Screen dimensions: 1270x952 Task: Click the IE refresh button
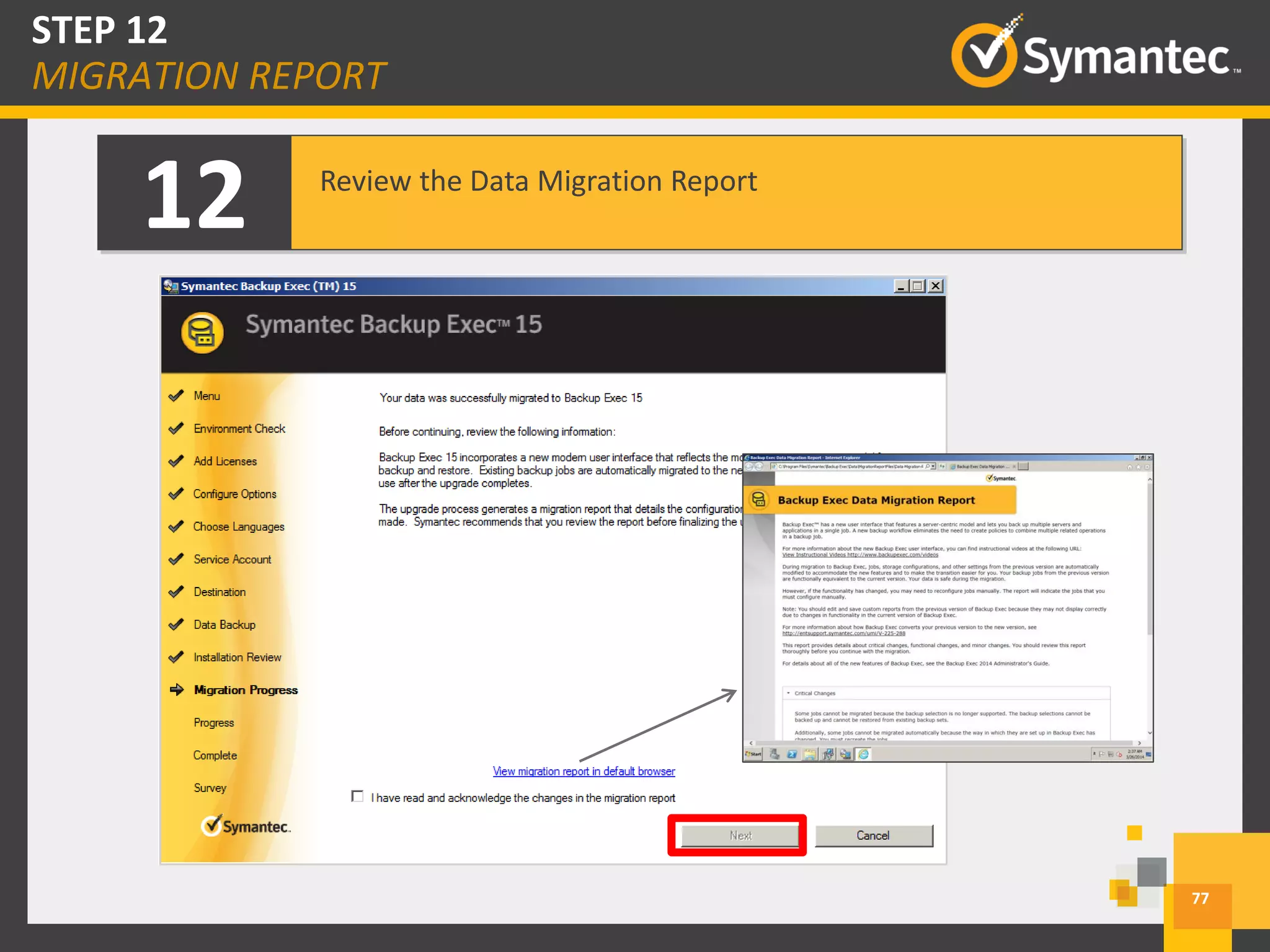[942, 466]
